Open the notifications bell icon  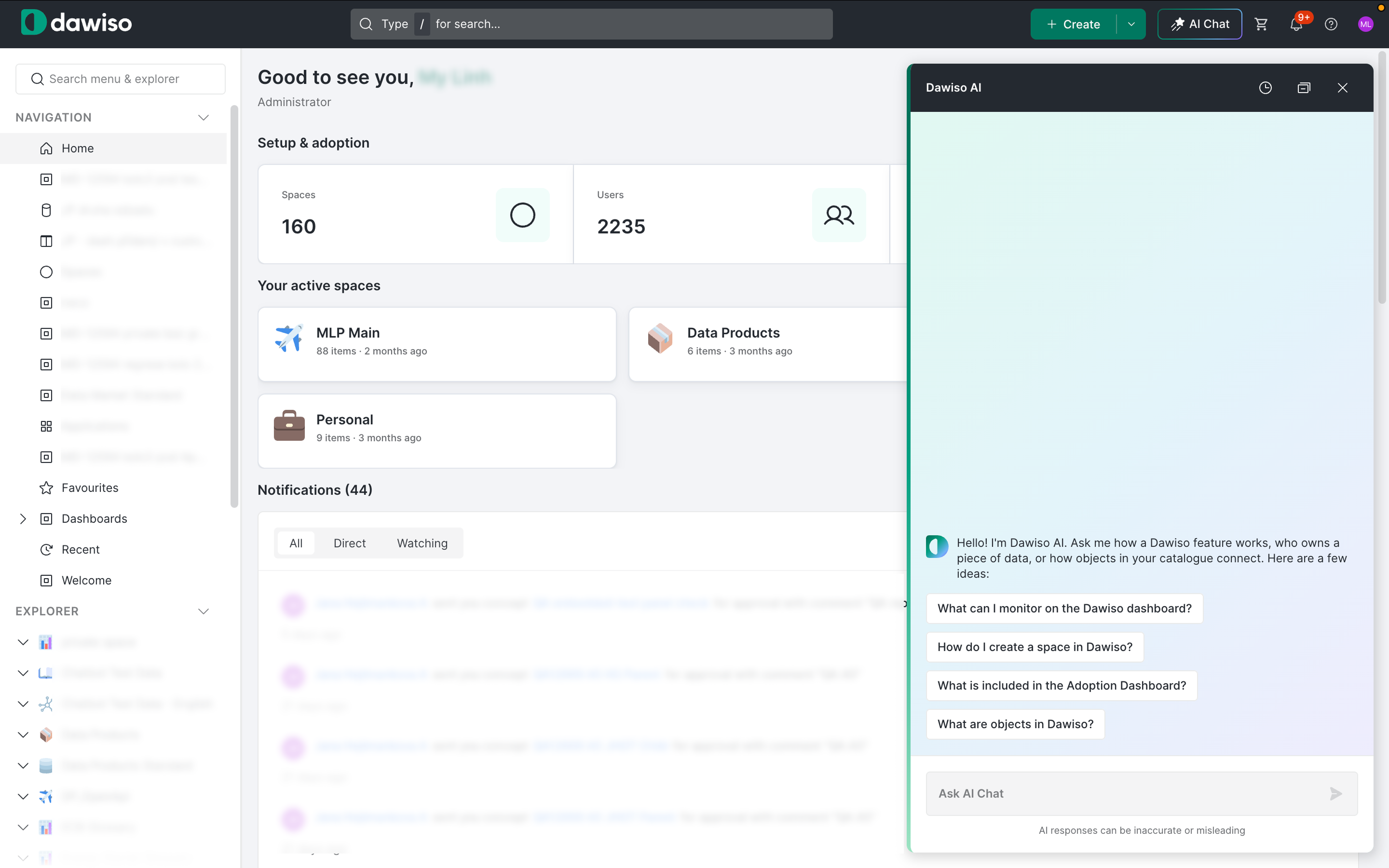pos(1296,24)
